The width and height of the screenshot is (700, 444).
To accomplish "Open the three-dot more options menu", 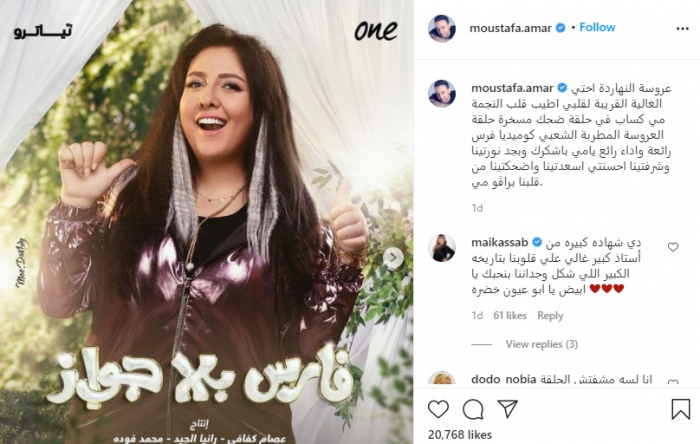I will [x=682, y=29].
